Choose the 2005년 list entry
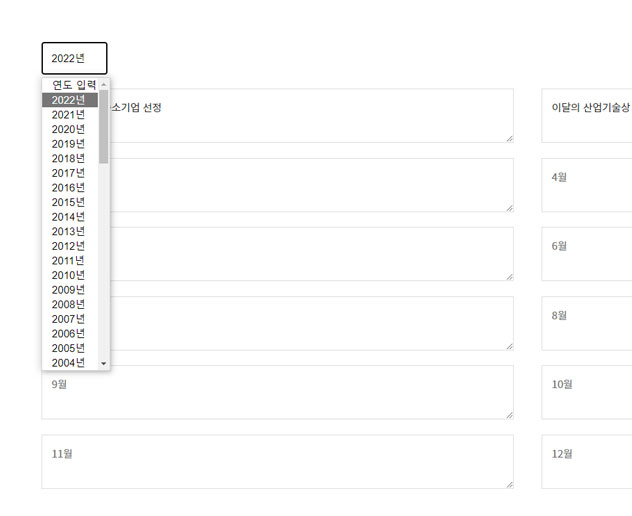Screen dimensions: 632x516 click(70, 348)
